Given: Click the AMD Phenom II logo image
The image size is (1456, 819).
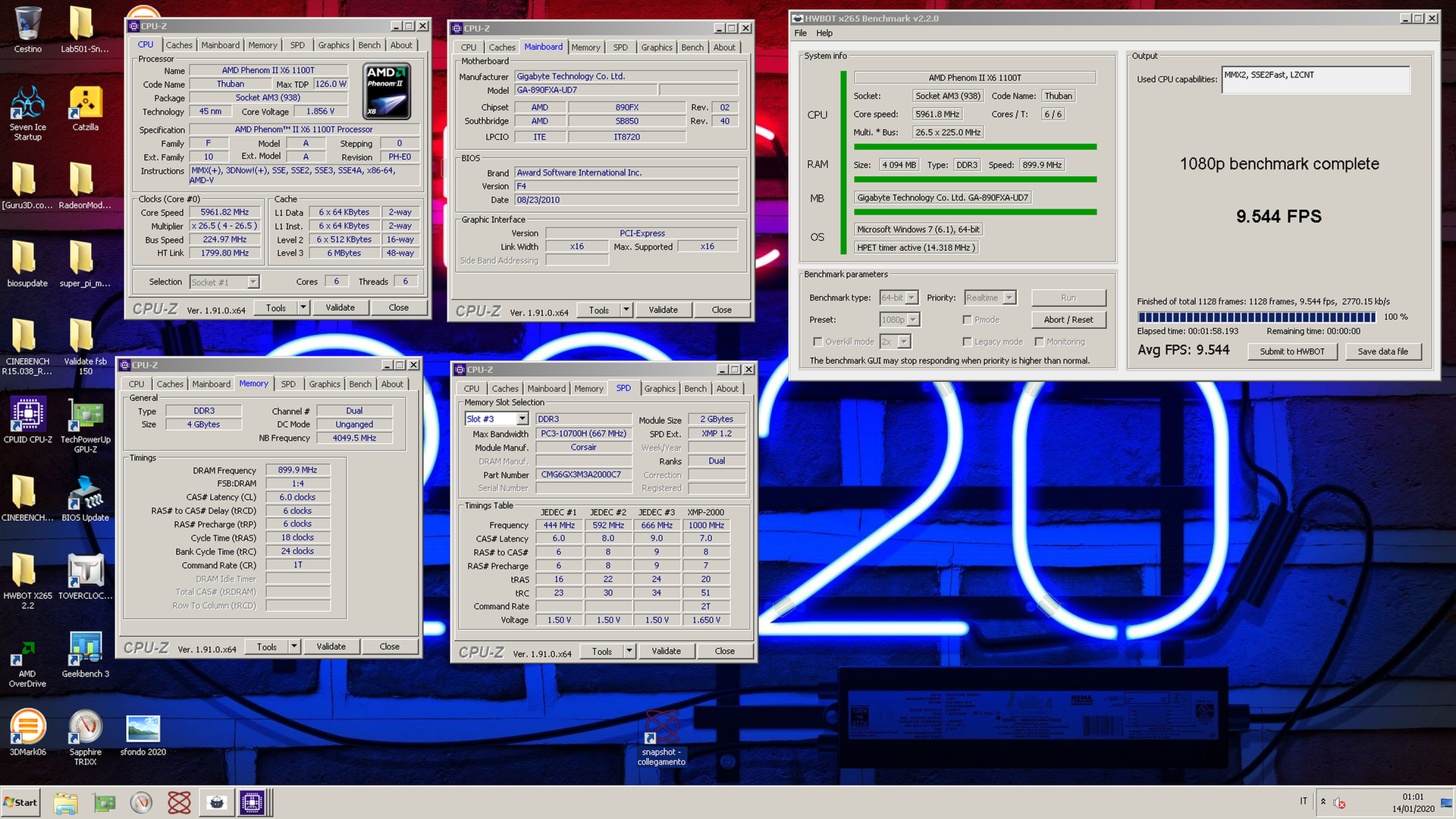Looking at the screenshot, I should coord(388,93).
